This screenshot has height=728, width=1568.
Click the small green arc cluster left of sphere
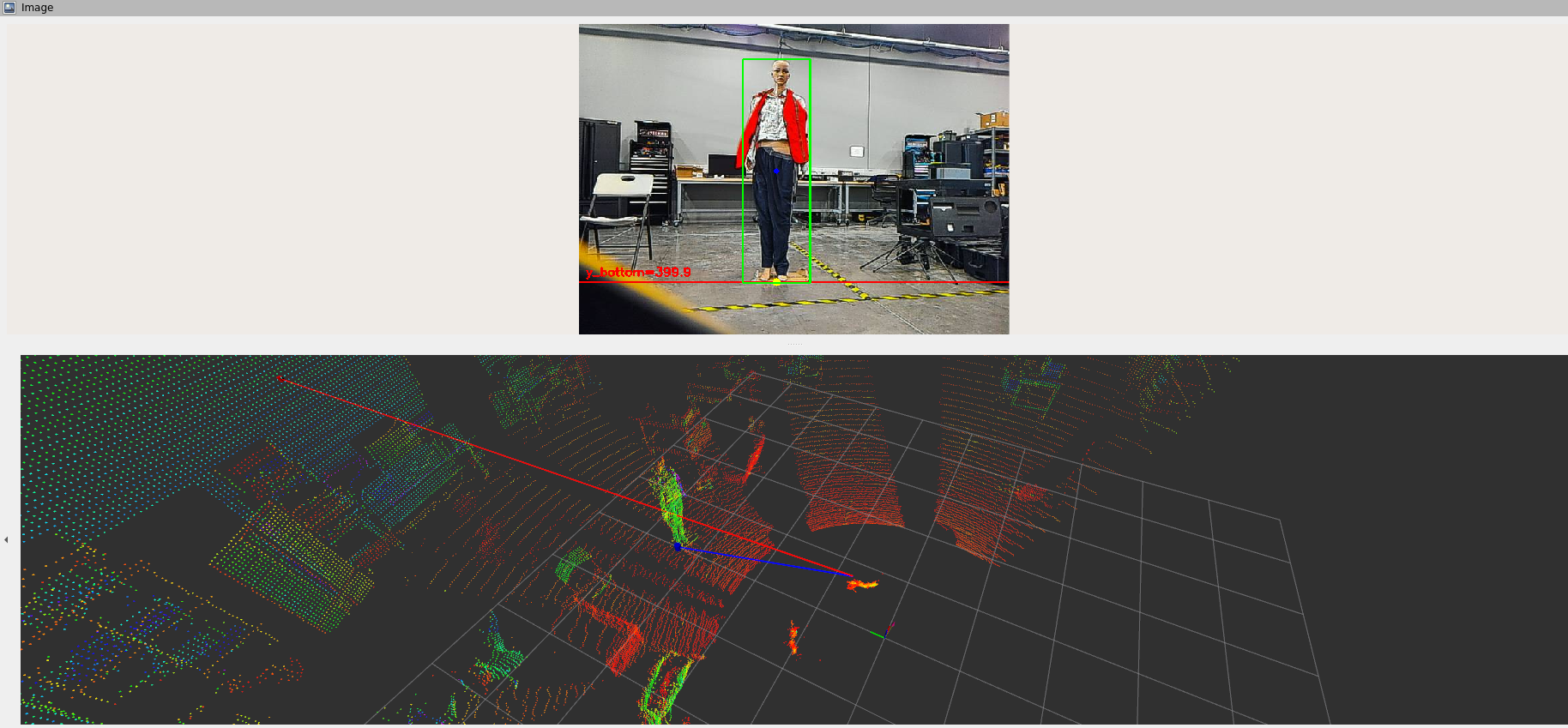[570, 563]
